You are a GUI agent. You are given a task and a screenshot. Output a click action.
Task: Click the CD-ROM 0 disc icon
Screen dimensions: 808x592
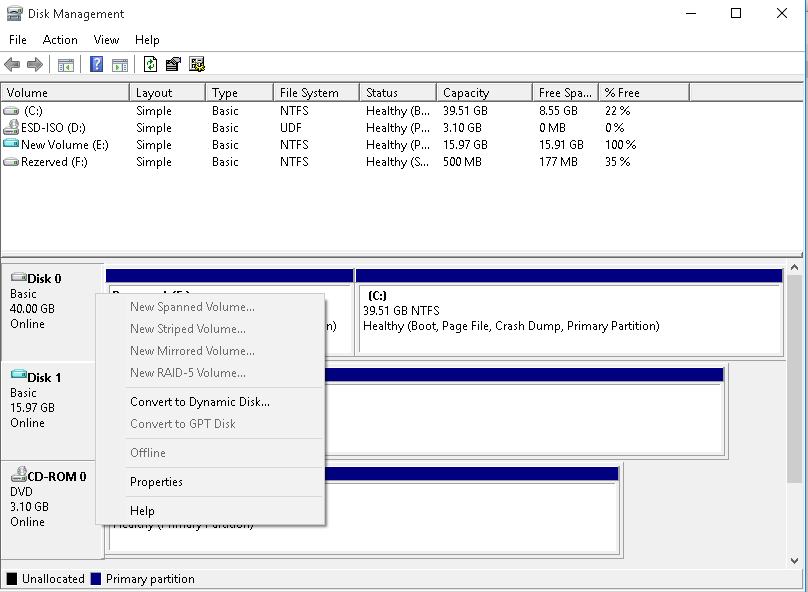(19, 474)
